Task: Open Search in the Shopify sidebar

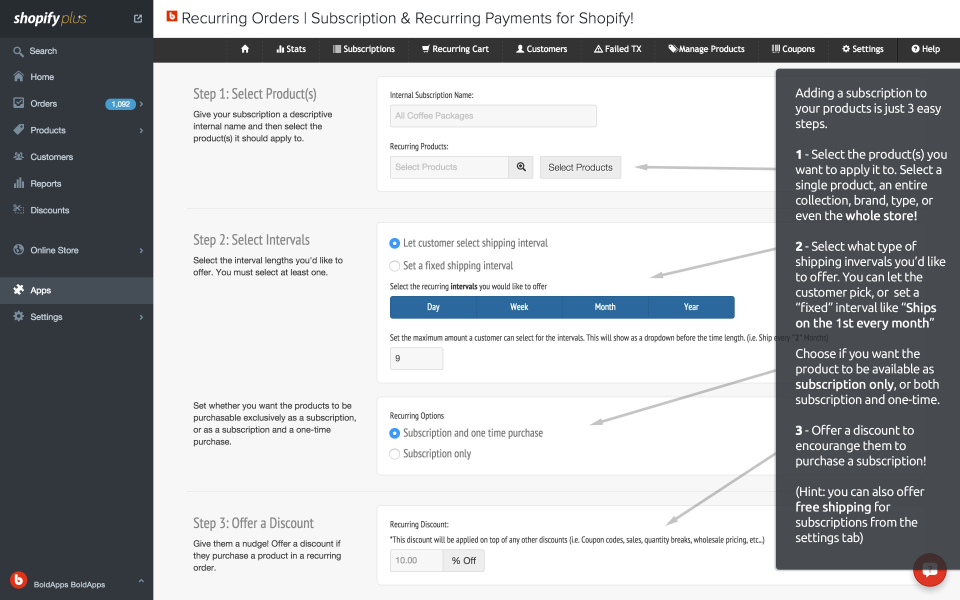Action: 43,51
